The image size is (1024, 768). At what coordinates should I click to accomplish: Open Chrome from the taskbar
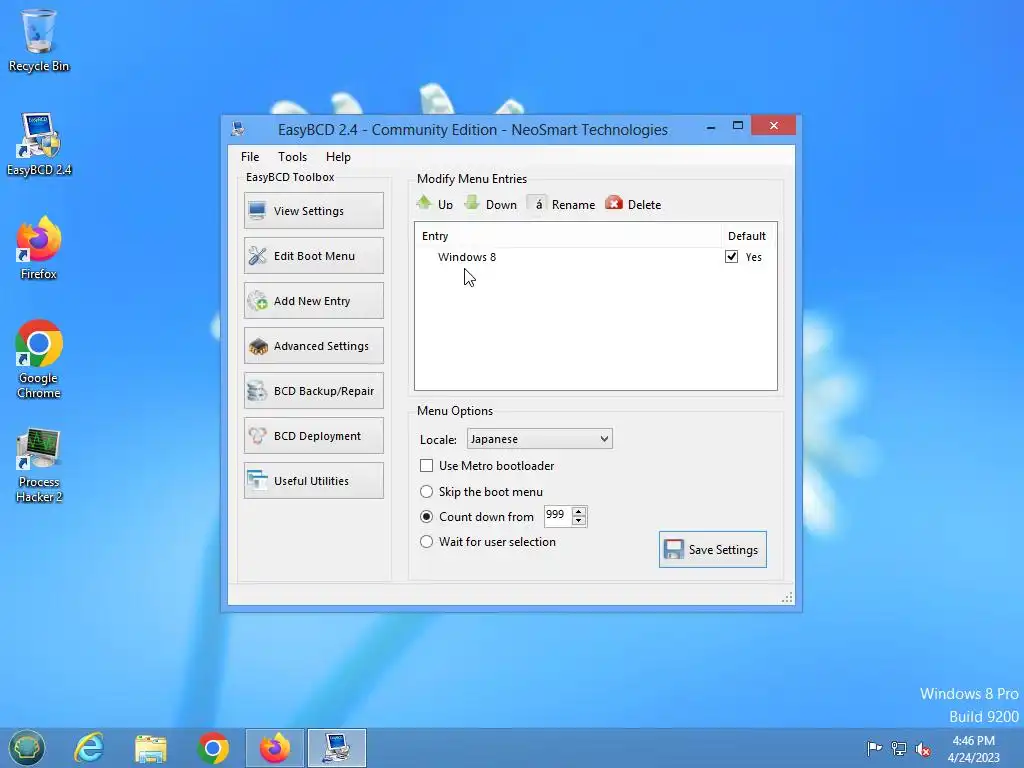pos(212,748)
